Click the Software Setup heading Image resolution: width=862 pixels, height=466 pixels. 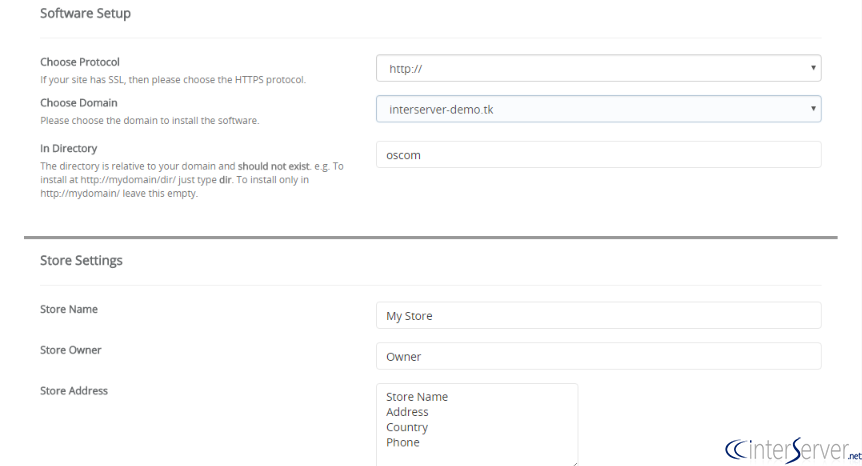(85, 13)
